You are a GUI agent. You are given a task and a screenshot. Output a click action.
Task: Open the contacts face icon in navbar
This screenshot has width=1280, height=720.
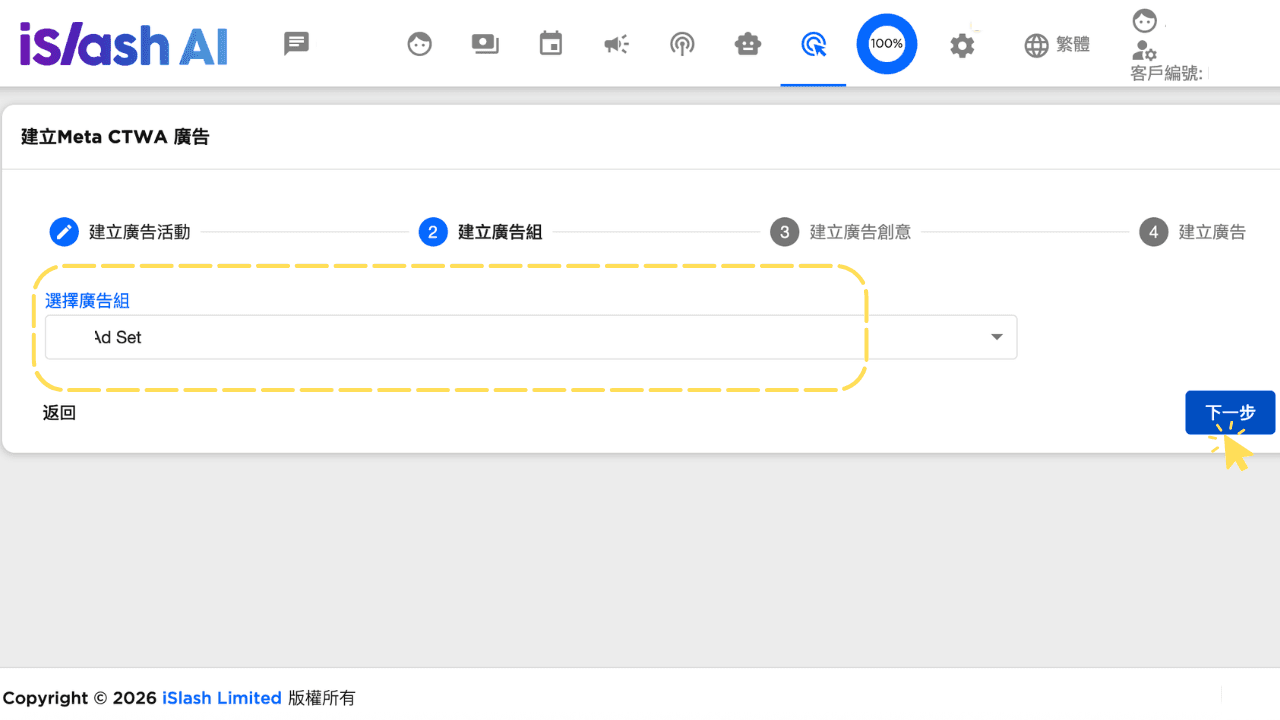tap(420, 44)
